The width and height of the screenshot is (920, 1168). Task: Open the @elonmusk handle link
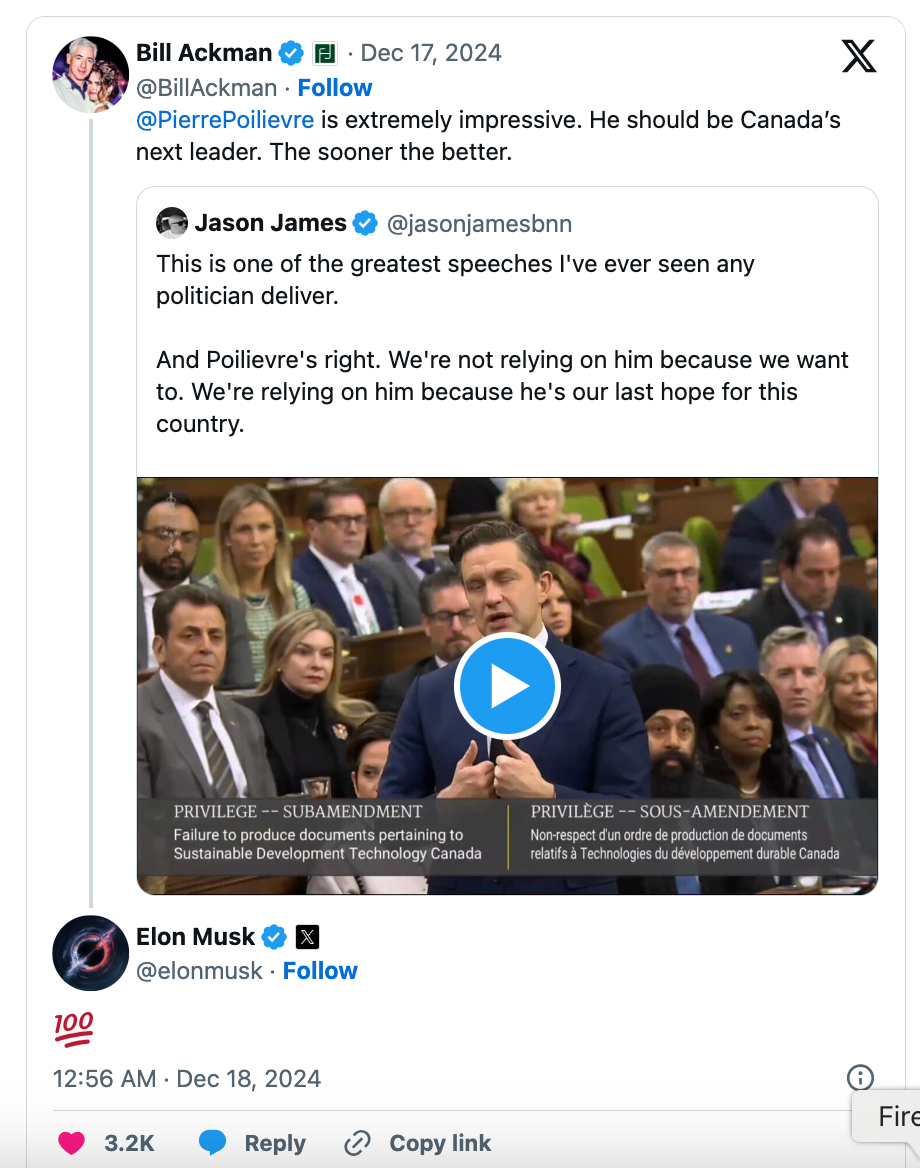199,971
